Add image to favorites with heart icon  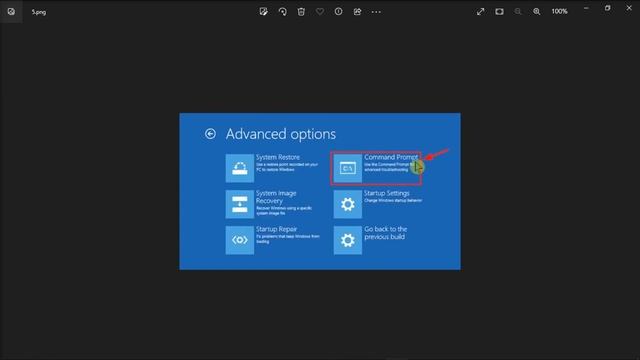point(320,11)
